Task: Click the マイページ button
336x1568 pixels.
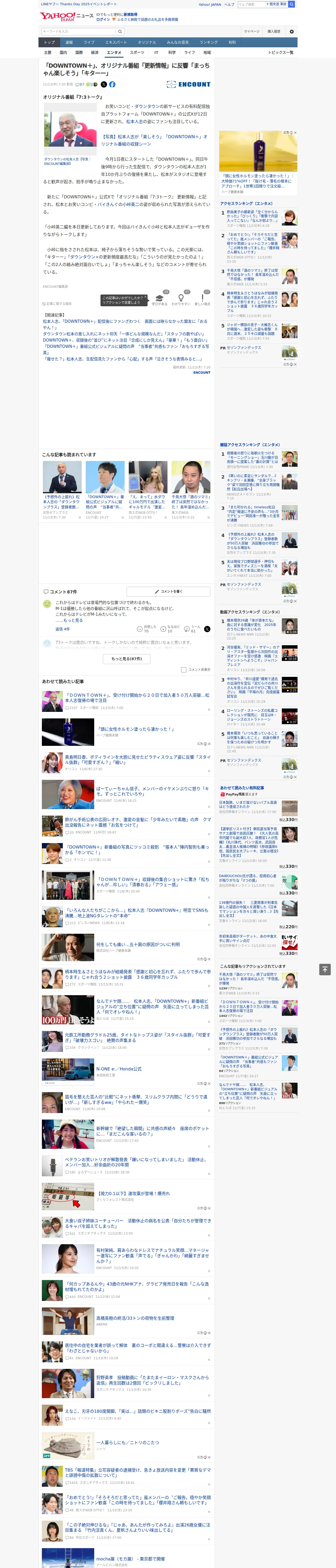Action: click(252, 32)
